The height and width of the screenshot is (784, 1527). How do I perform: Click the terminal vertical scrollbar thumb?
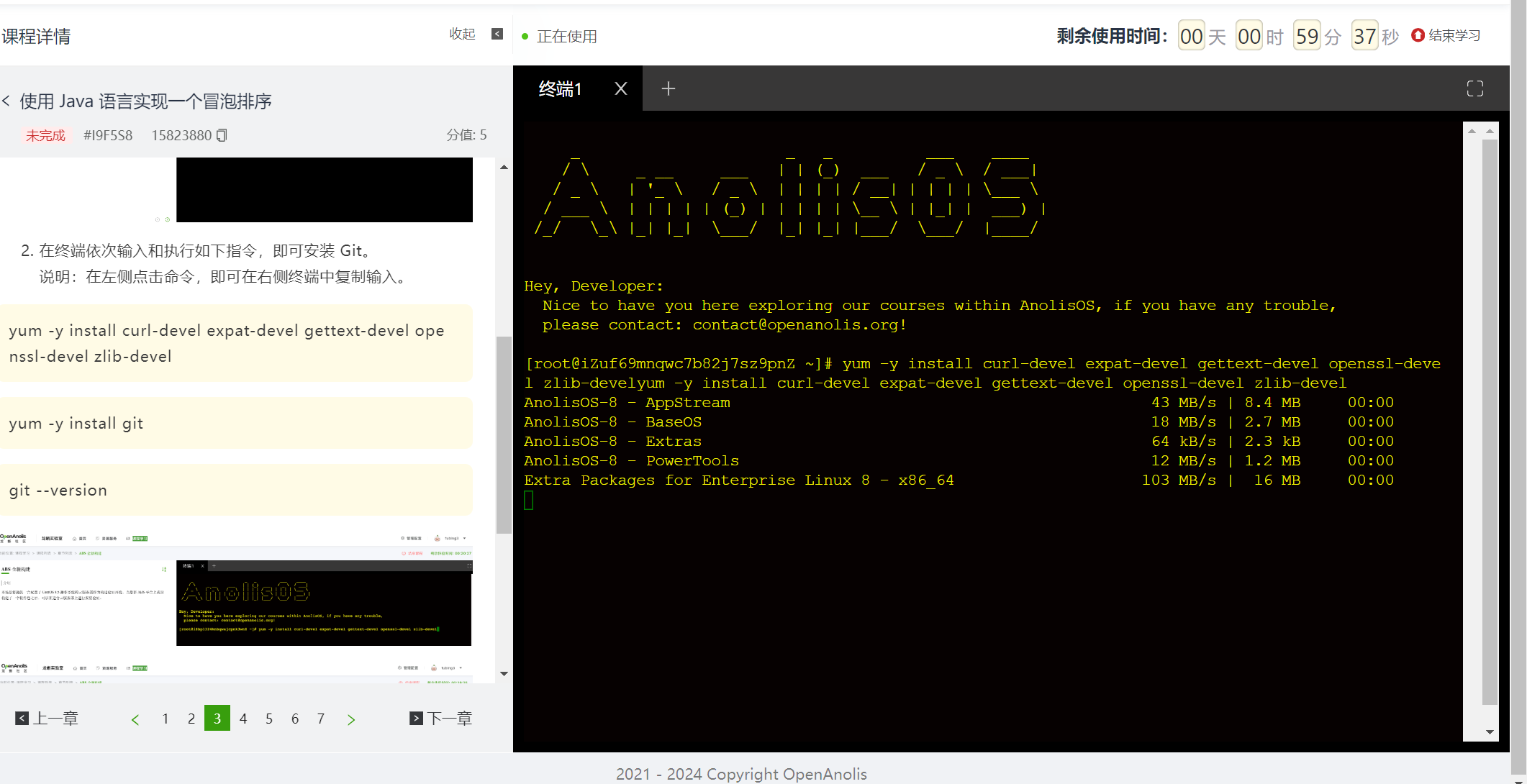pos(1490,422)
